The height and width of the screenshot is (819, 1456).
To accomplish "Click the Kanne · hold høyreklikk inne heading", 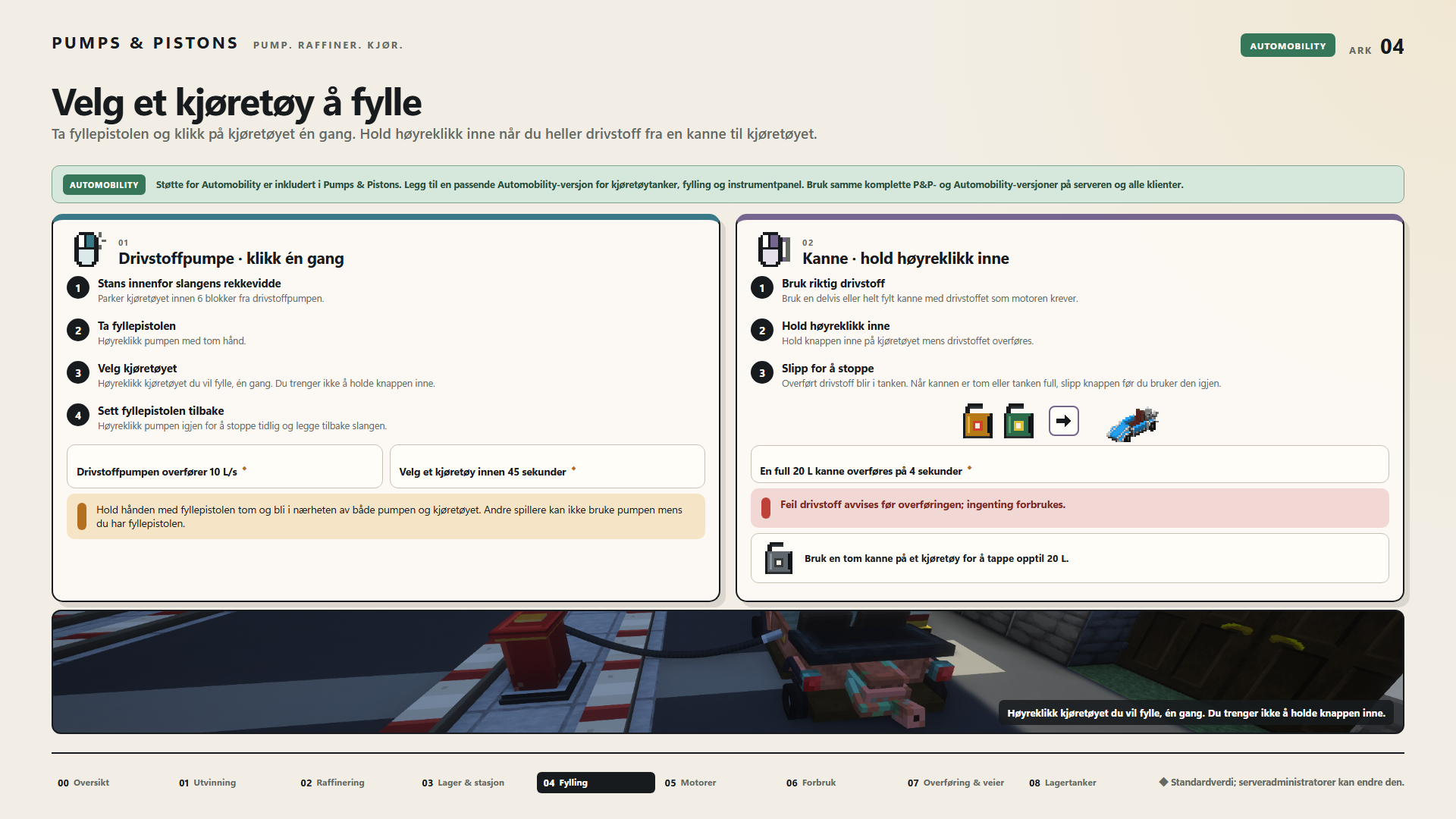I will (905, 259).
